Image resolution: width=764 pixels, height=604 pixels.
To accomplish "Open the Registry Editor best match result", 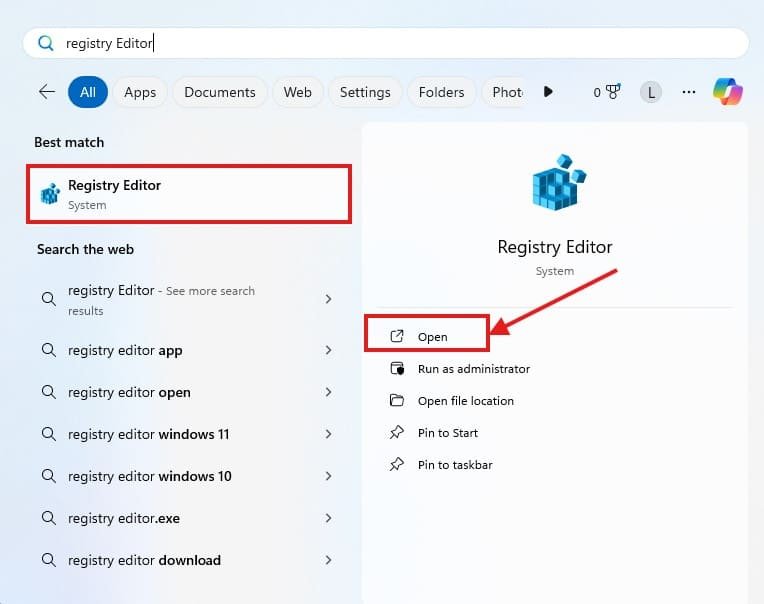I will 189,194.
